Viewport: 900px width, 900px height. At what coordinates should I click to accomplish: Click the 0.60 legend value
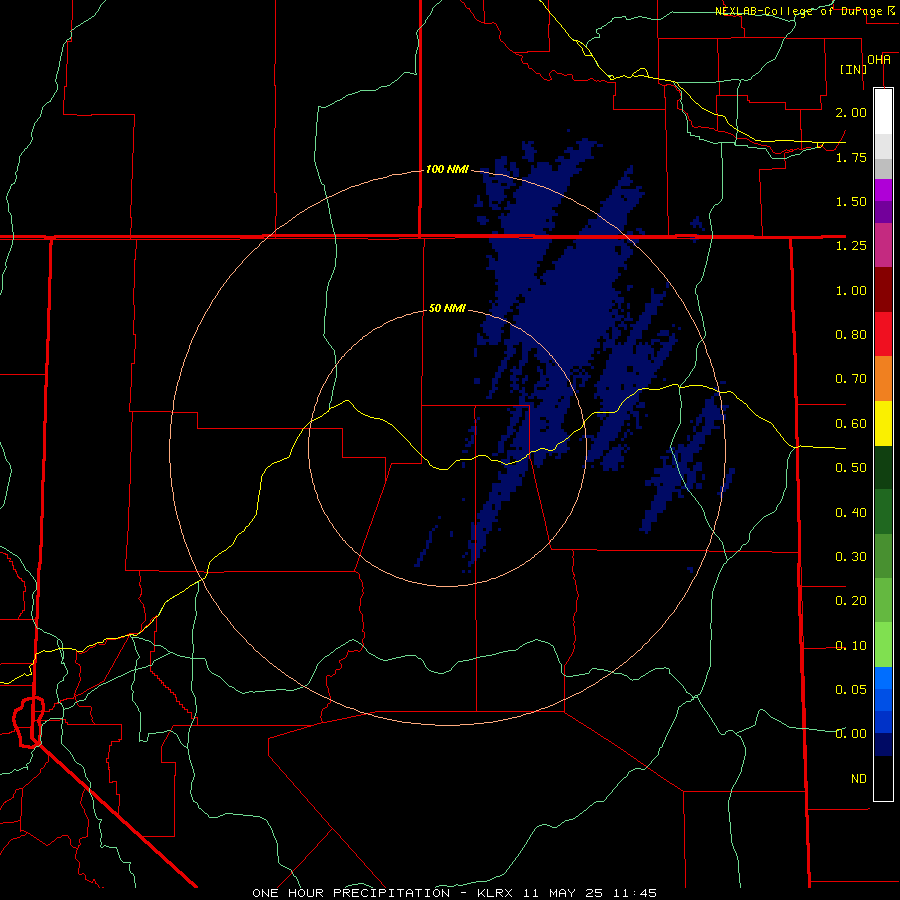(x=851, y=424)
